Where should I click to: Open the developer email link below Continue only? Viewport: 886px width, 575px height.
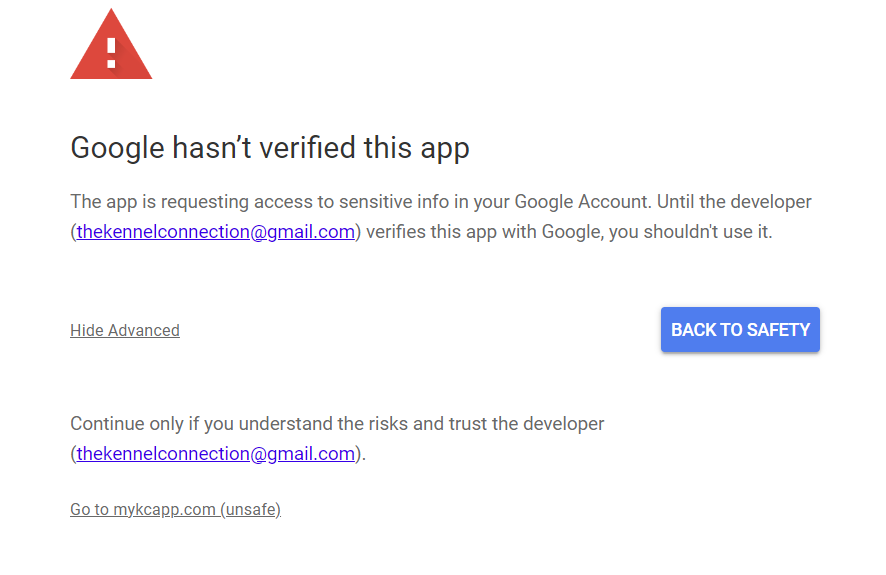coord(216,454)
